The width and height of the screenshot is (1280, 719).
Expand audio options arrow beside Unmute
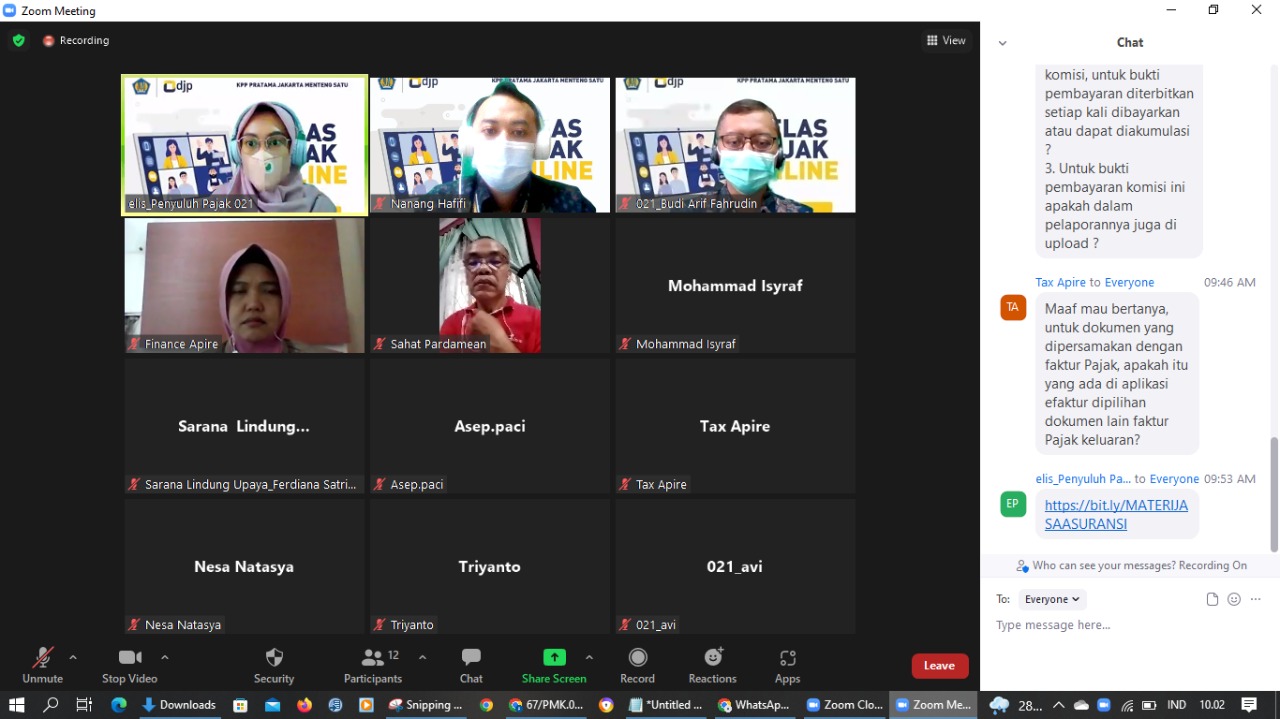73,657
